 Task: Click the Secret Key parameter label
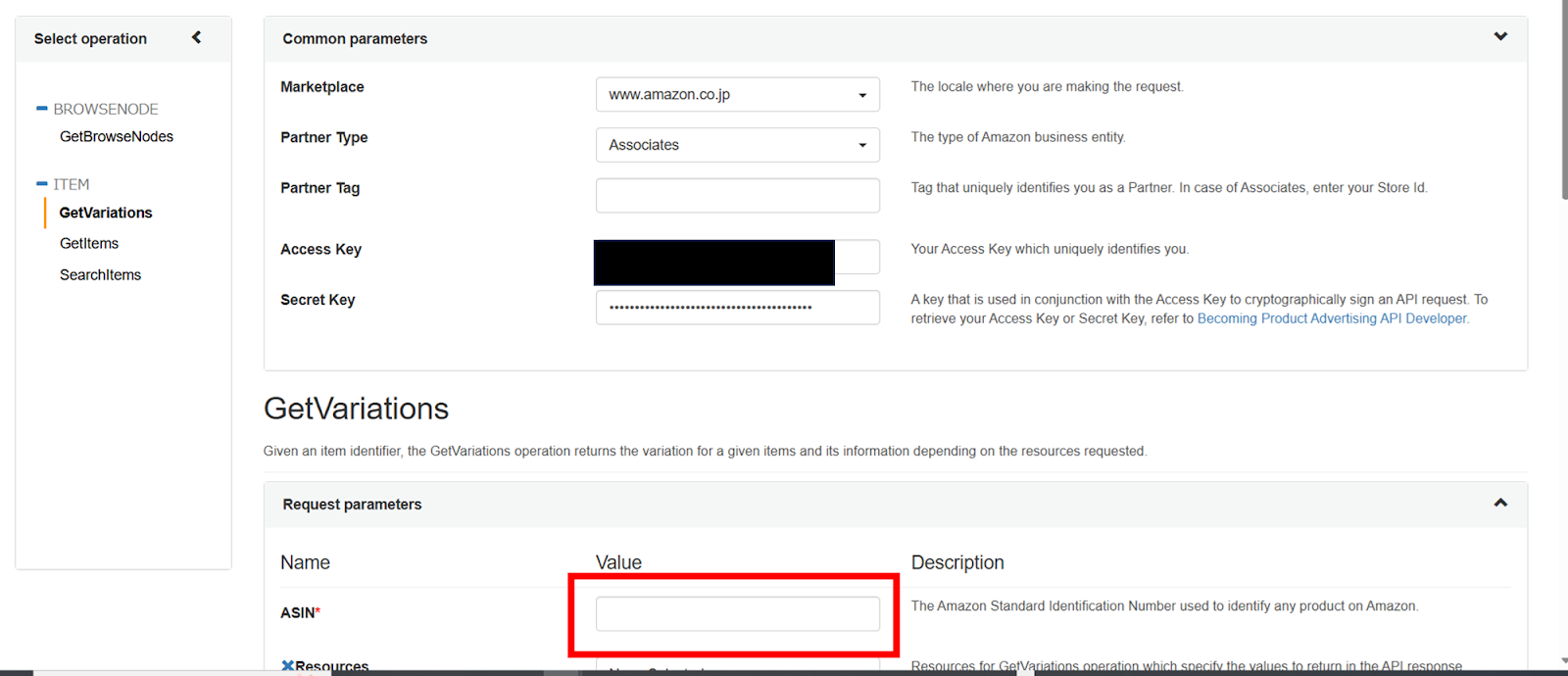(318, 300)
